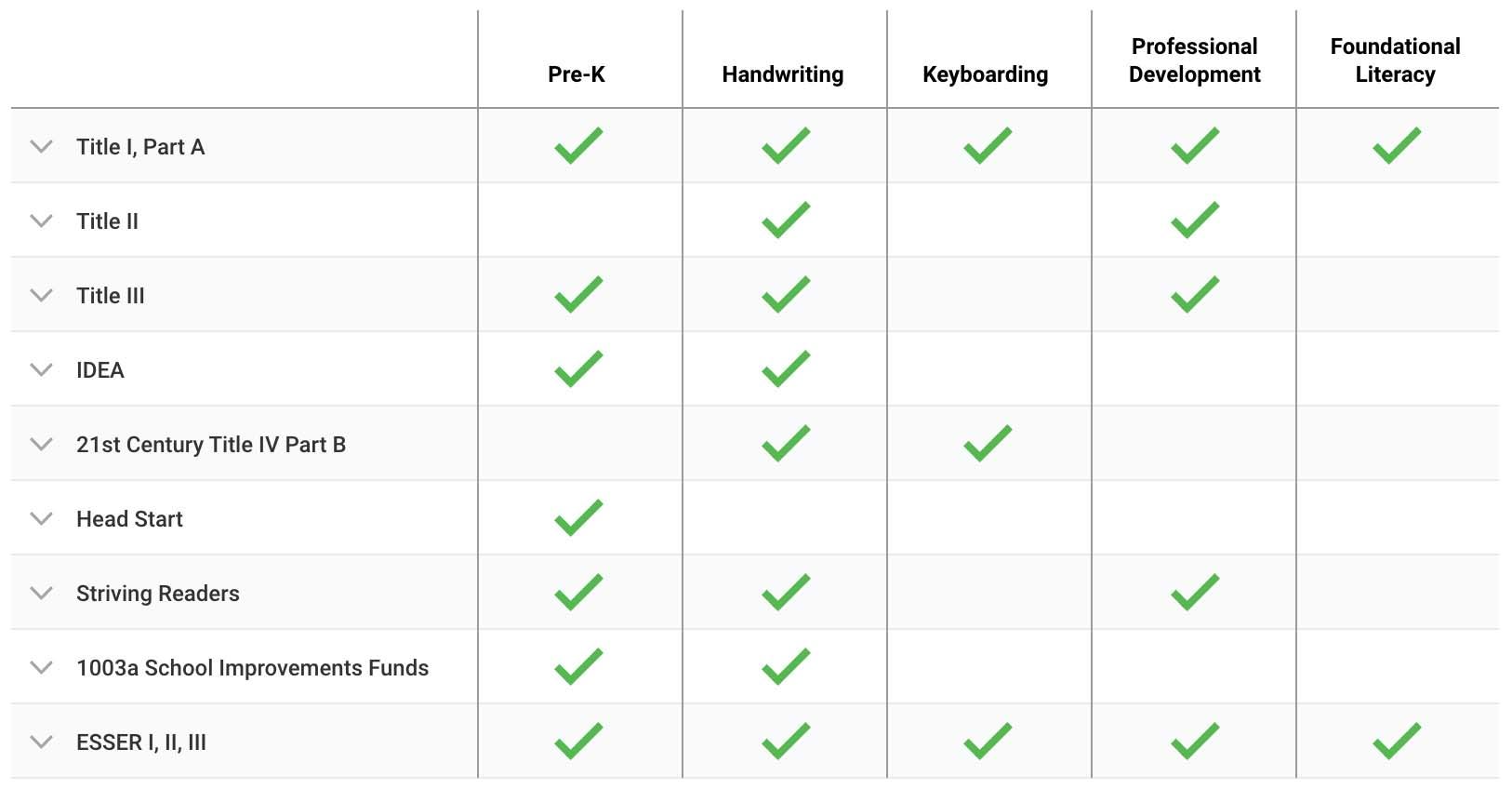
Task: Select the Handwriting column header
Action: point(782,74)
